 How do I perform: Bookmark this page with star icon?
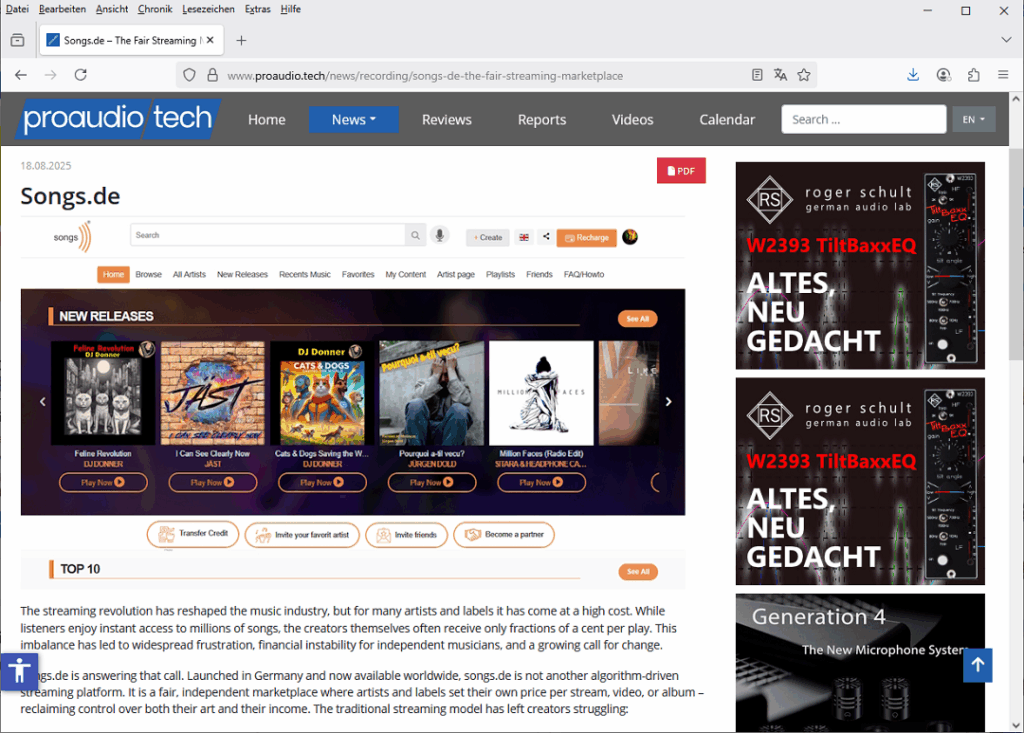coord(804,75)
